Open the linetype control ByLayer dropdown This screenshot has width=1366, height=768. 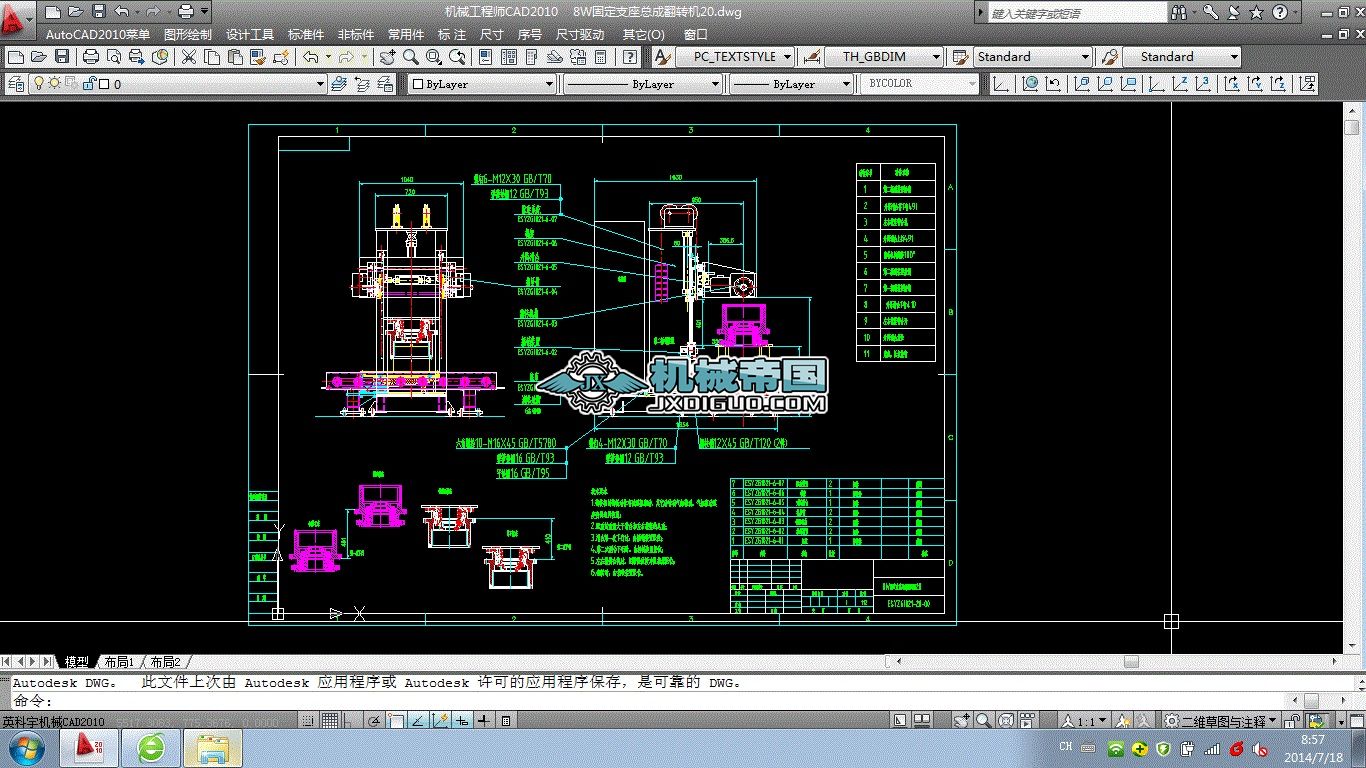(642, 84)
